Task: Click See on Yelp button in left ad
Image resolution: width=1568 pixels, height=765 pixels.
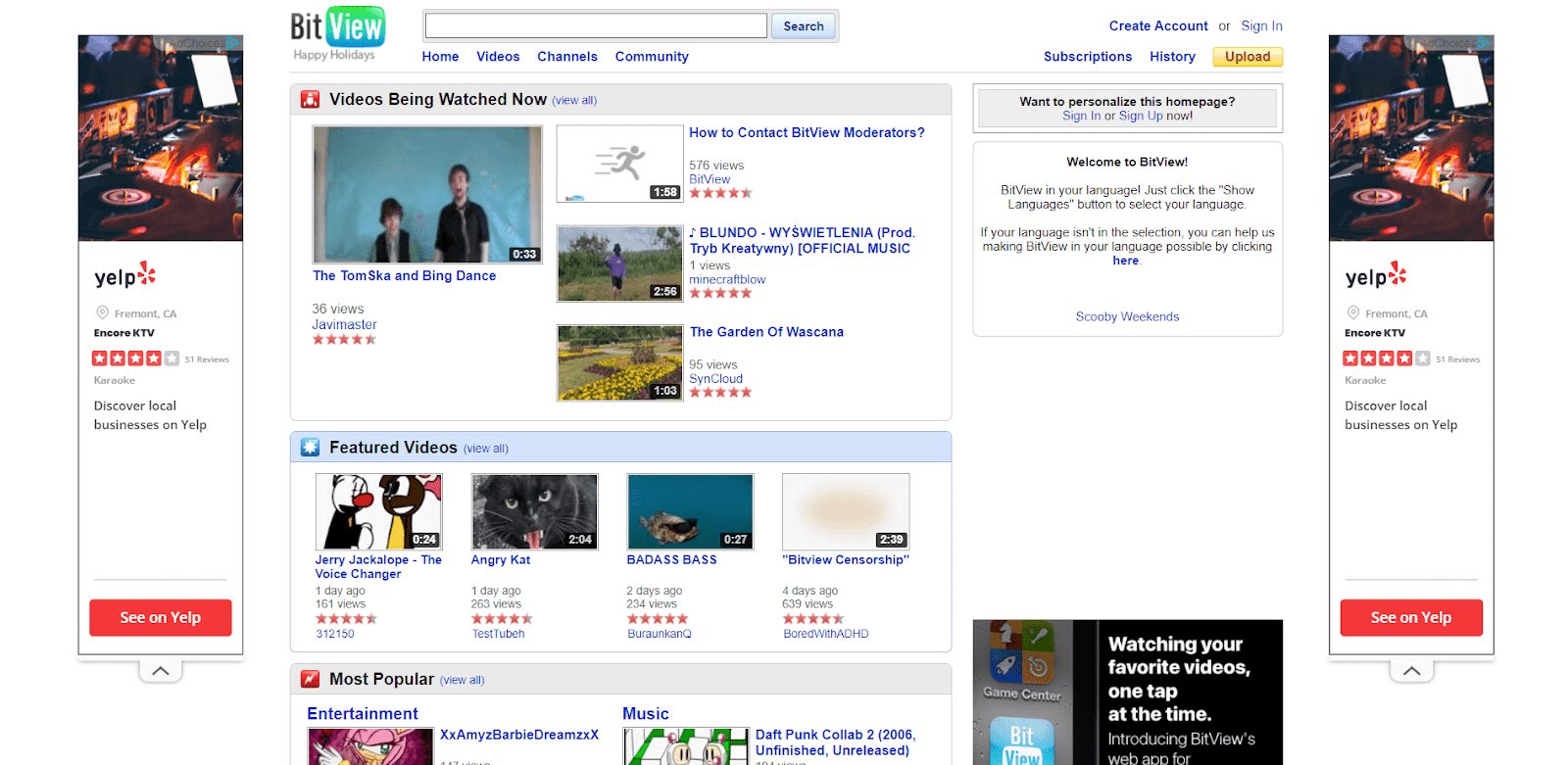Action: (x=161, y=618)
